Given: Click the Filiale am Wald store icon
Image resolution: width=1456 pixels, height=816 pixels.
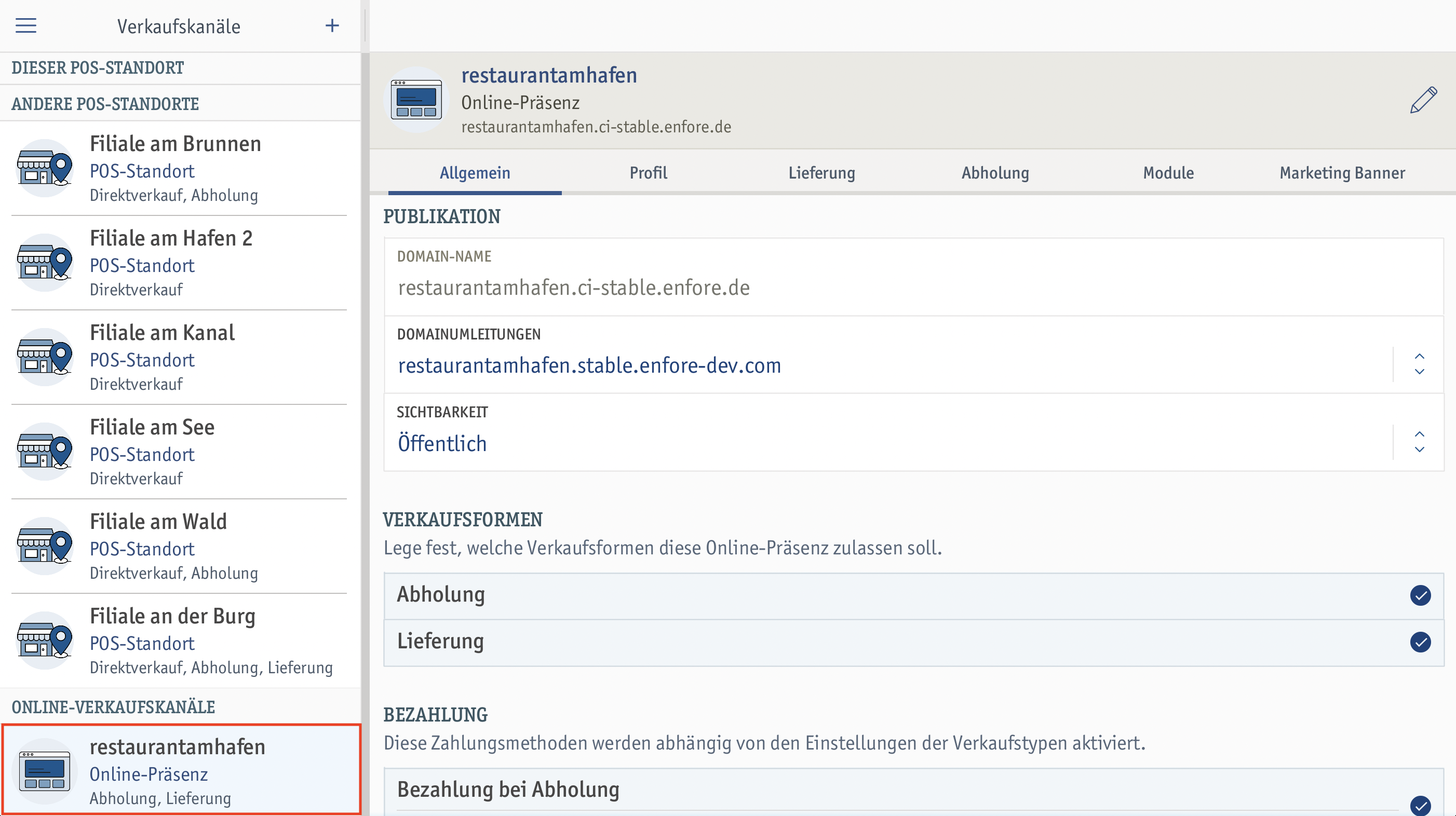Looking at the screenshot, I should click(45, 546).
